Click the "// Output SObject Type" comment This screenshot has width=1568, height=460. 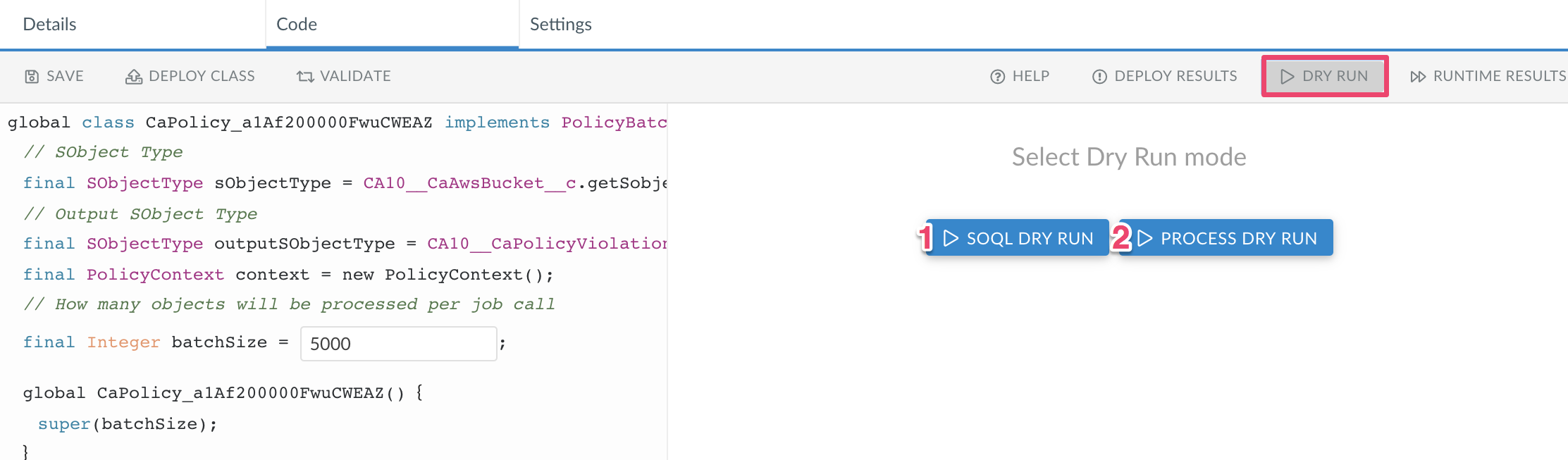[140, 214]
